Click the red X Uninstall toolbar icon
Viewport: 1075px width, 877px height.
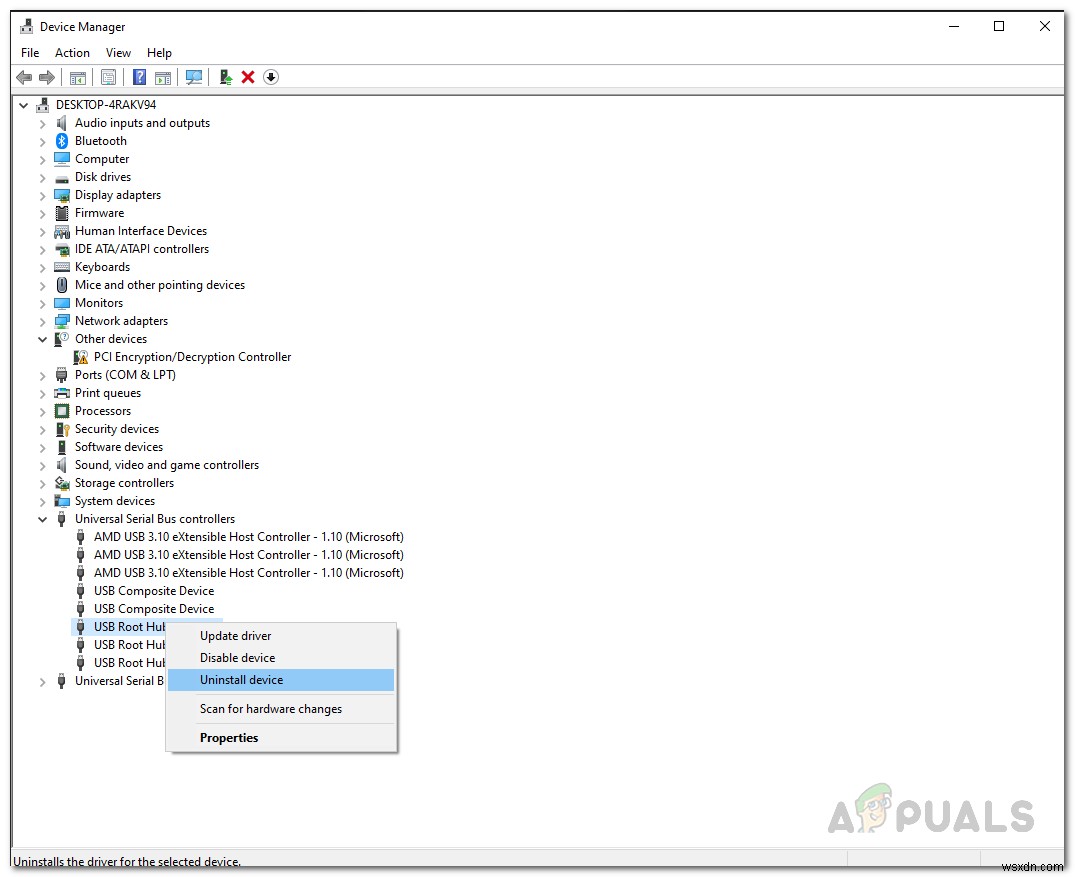tap(248, 77)
